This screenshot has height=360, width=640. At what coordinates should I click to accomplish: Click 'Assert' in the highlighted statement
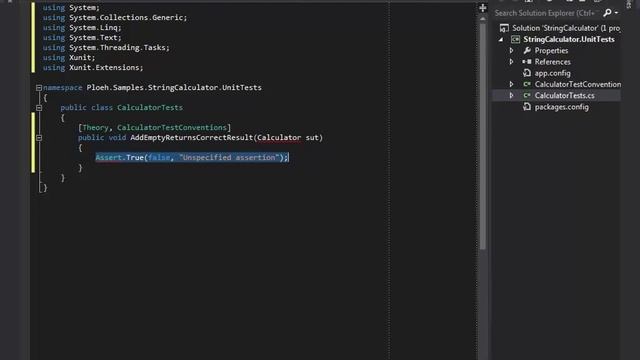point(109,158)
